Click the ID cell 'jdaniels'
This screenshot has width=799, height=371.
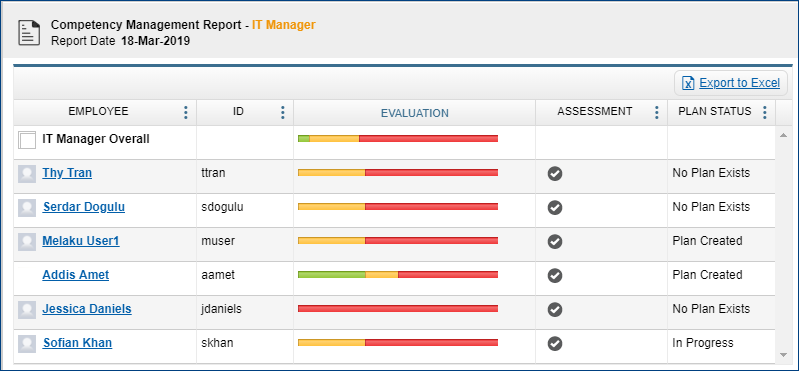click(222, 309)
